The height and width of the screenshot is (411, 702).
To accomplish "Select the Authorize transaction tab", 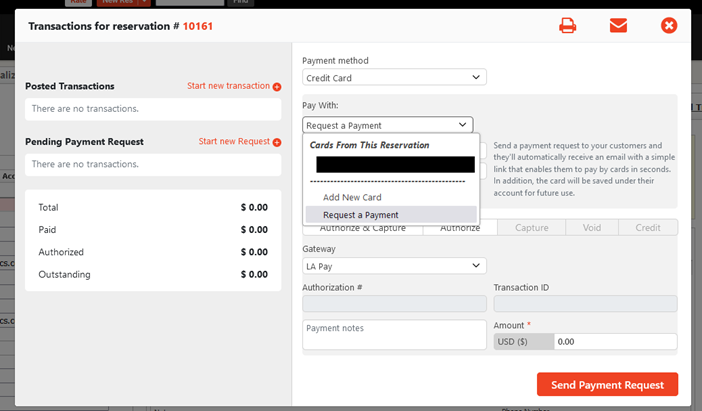I will coord(461,228).
